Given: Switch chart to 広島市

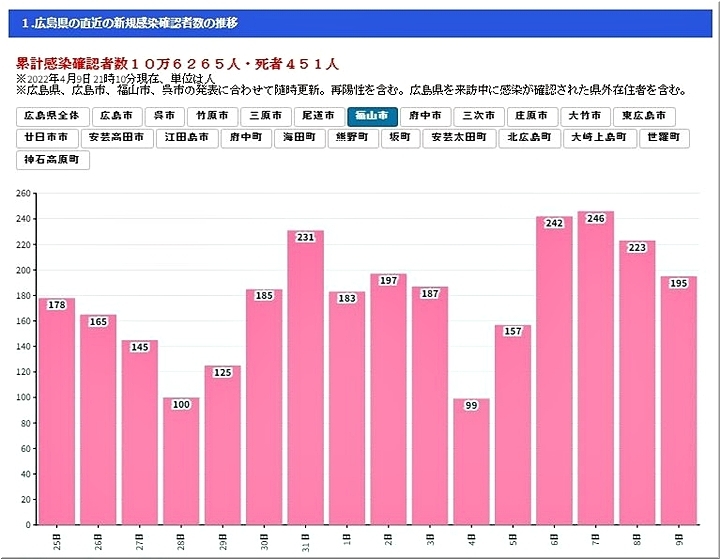Looking at the screenshot, I should click(114, 116).
